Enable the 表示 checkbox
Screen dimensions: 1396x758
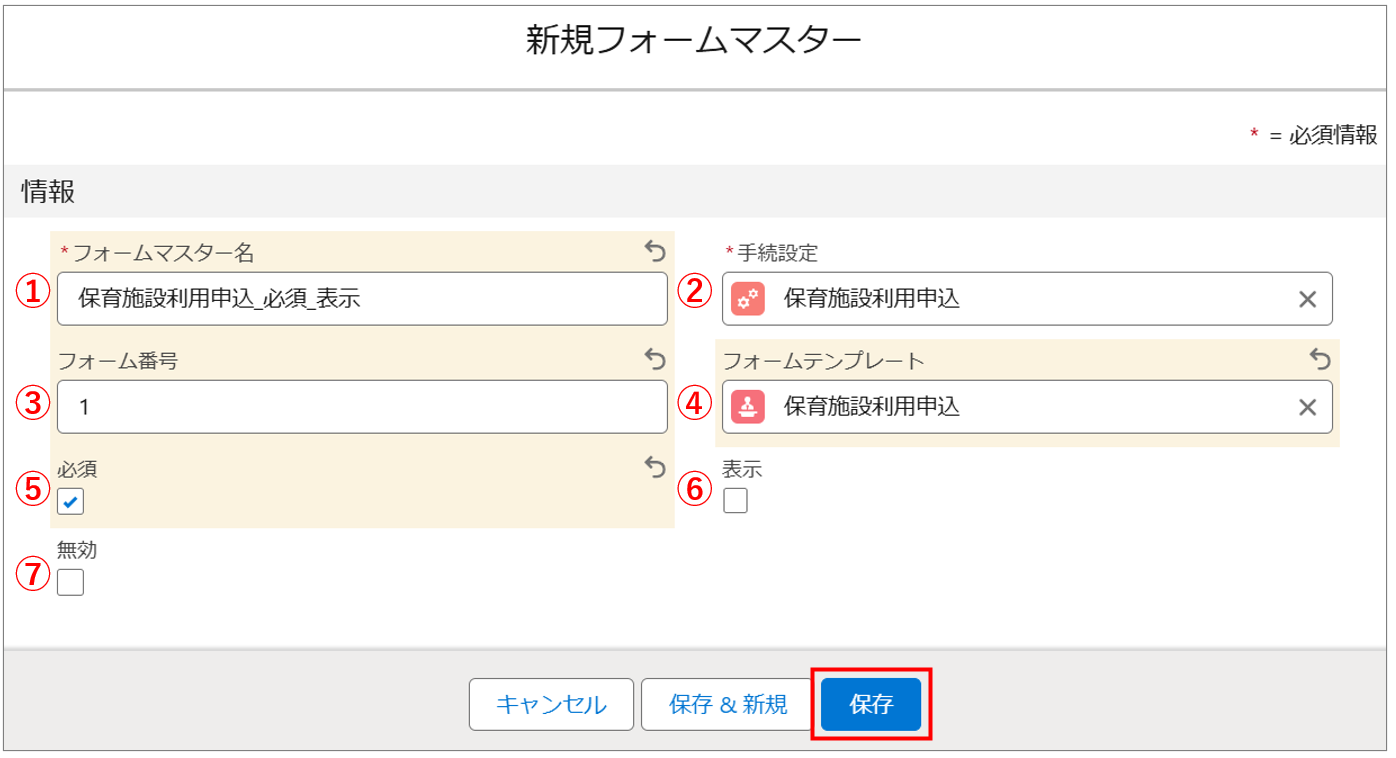pos(735,501)
